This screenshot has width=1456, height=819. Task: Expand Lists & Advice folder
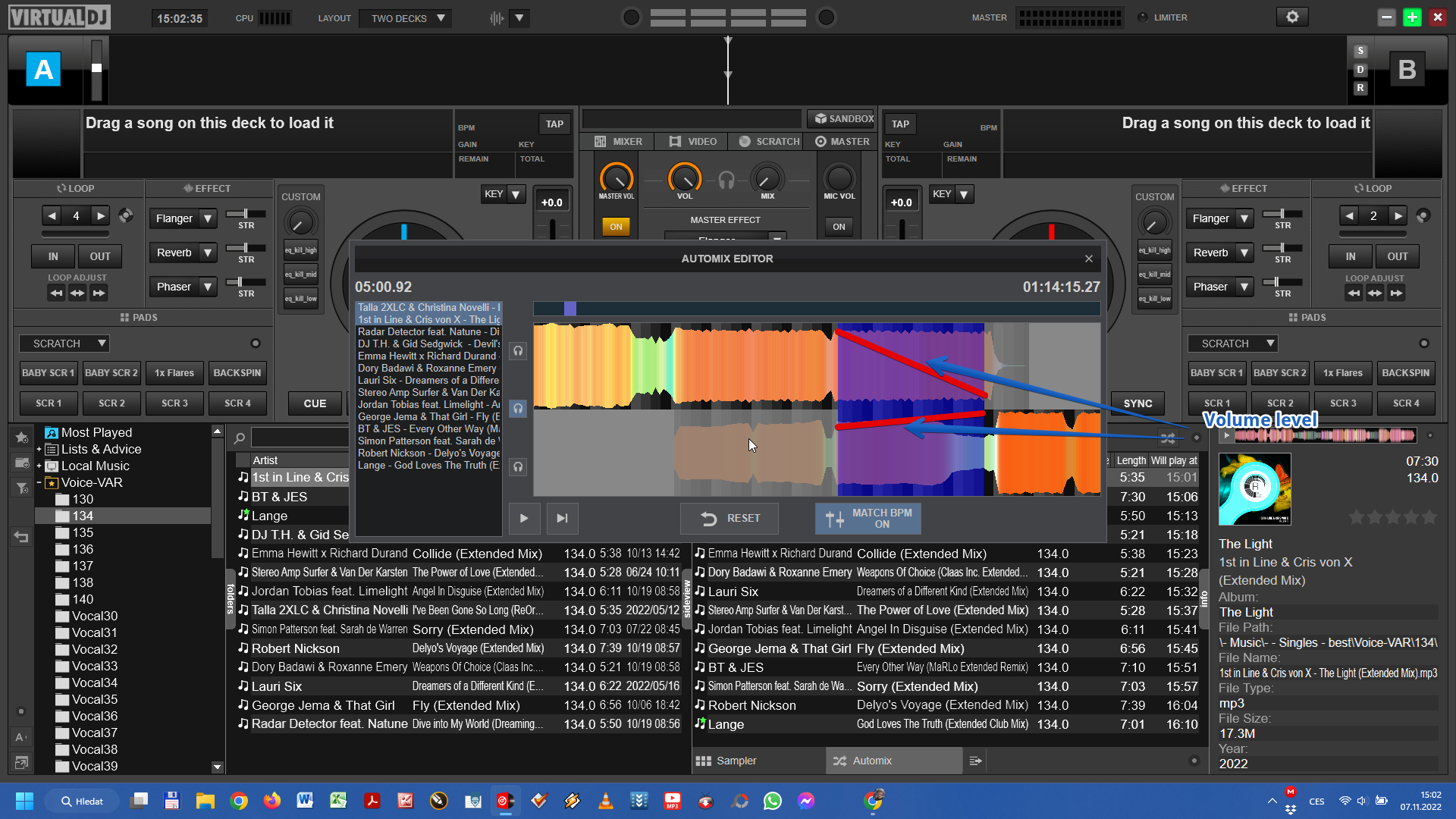click(39, 449)
